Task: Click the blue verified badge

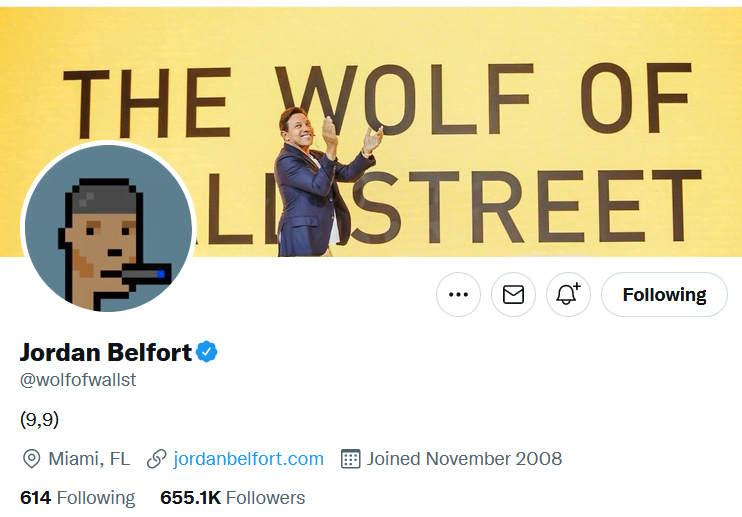Action: click(207, 352)
